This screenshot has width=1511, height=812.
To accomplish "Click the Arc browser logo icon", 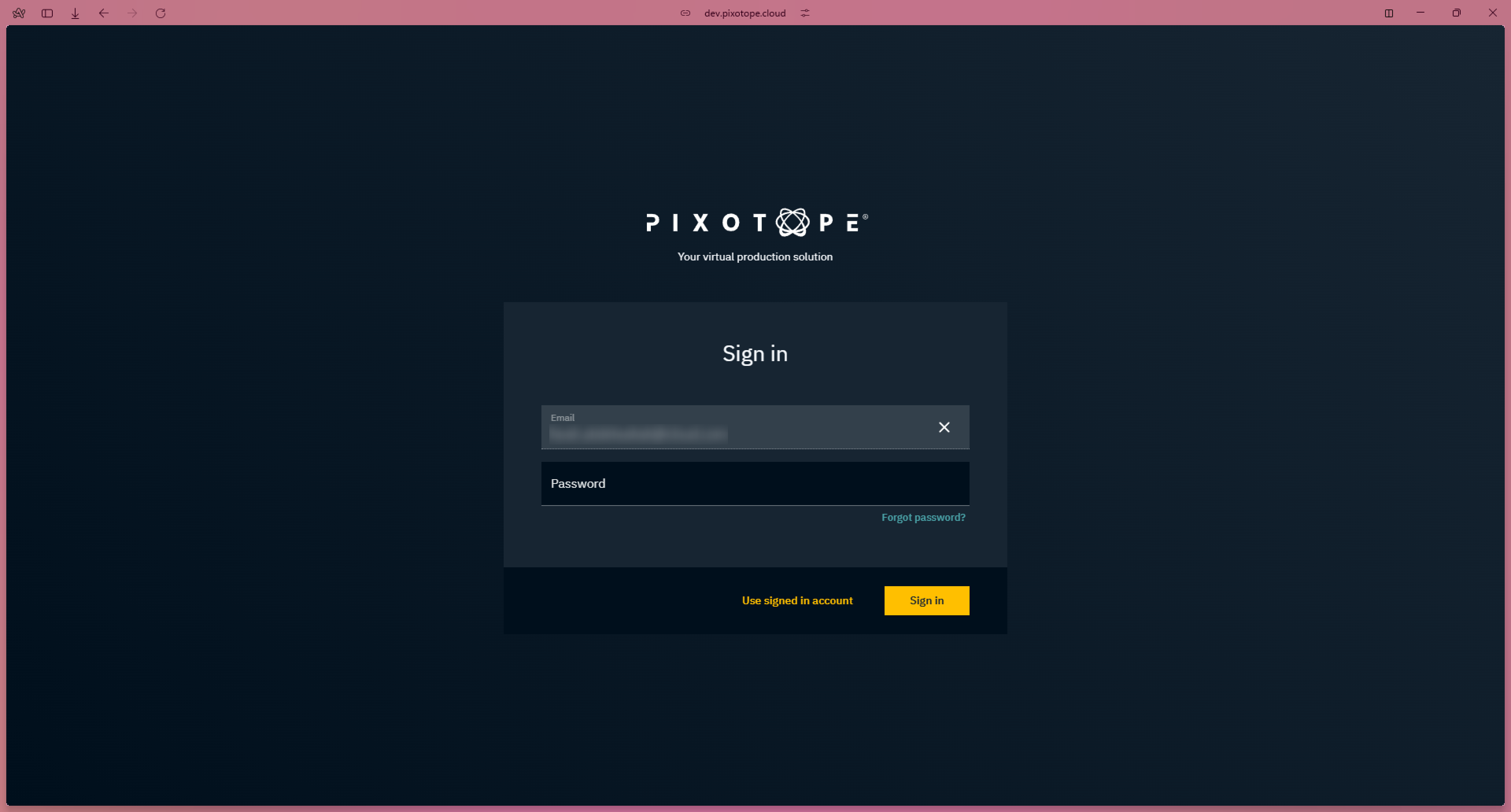I will tap(19, 13).
